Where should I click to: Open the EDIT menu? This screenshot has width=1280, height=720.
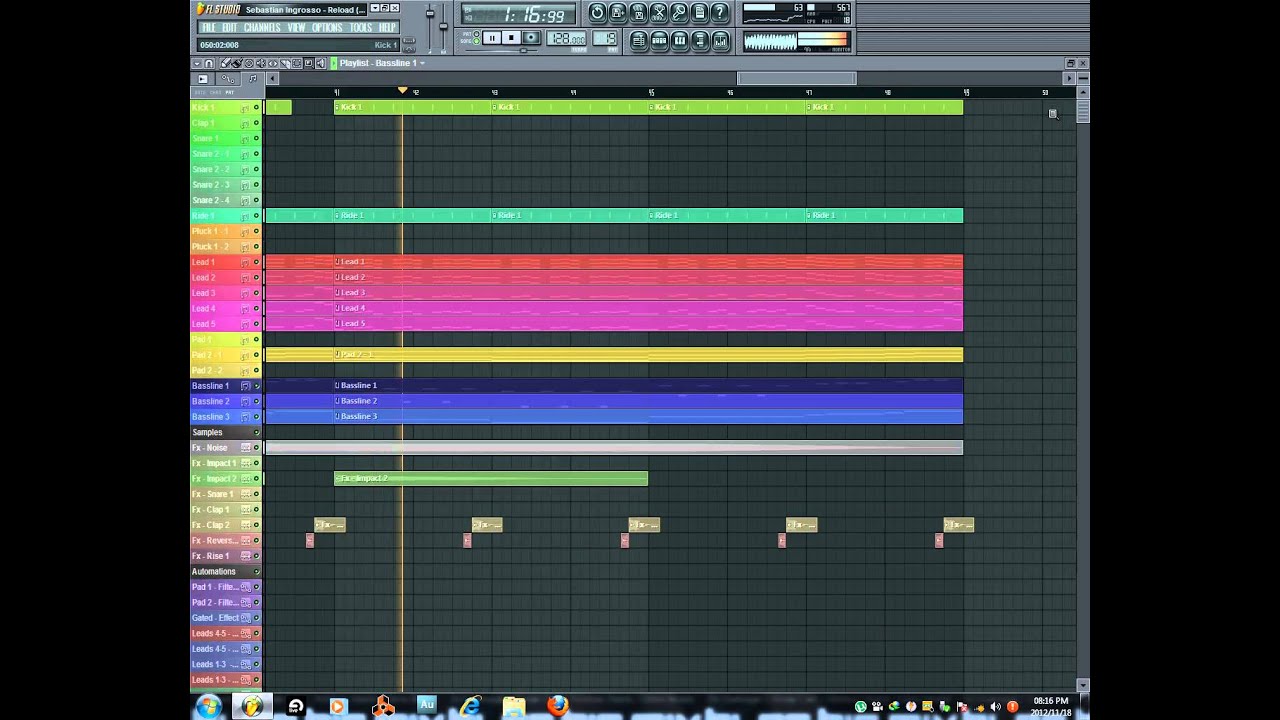(x=230, y=27)
